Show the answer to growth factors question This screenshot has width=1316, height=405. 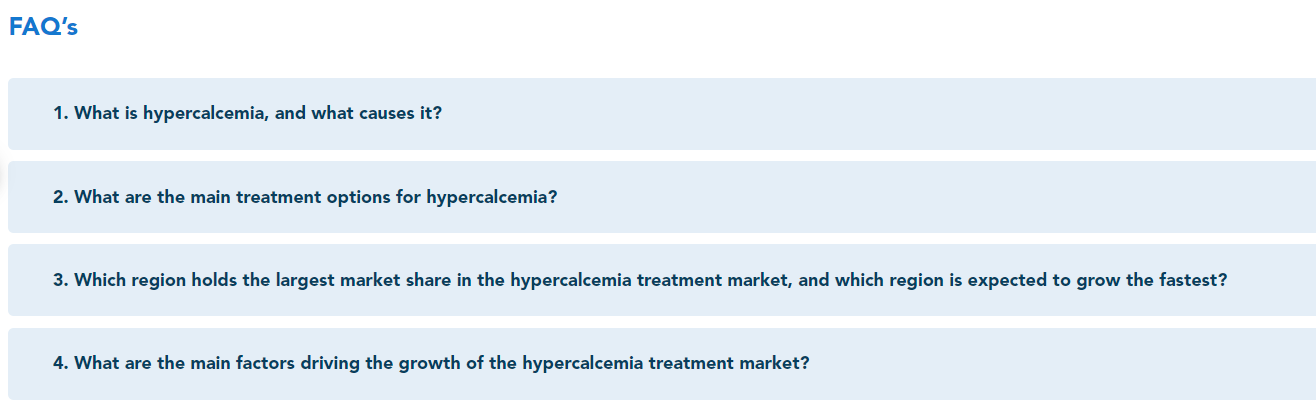pos(662,364)
